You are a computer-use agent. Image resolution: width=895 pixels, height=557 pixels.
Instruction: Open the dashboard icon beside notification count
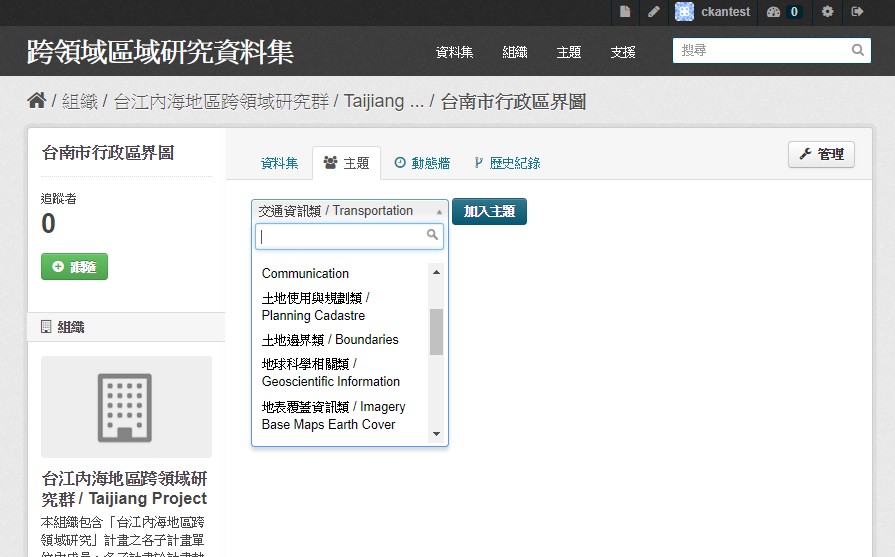tap(773, 12)
